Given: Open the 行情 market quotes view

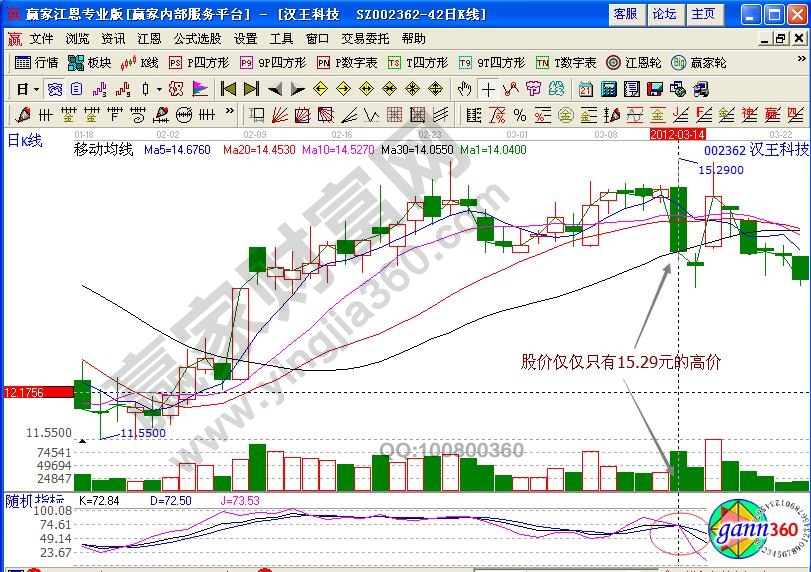Looking at the screenshot, I should (39, 62).
